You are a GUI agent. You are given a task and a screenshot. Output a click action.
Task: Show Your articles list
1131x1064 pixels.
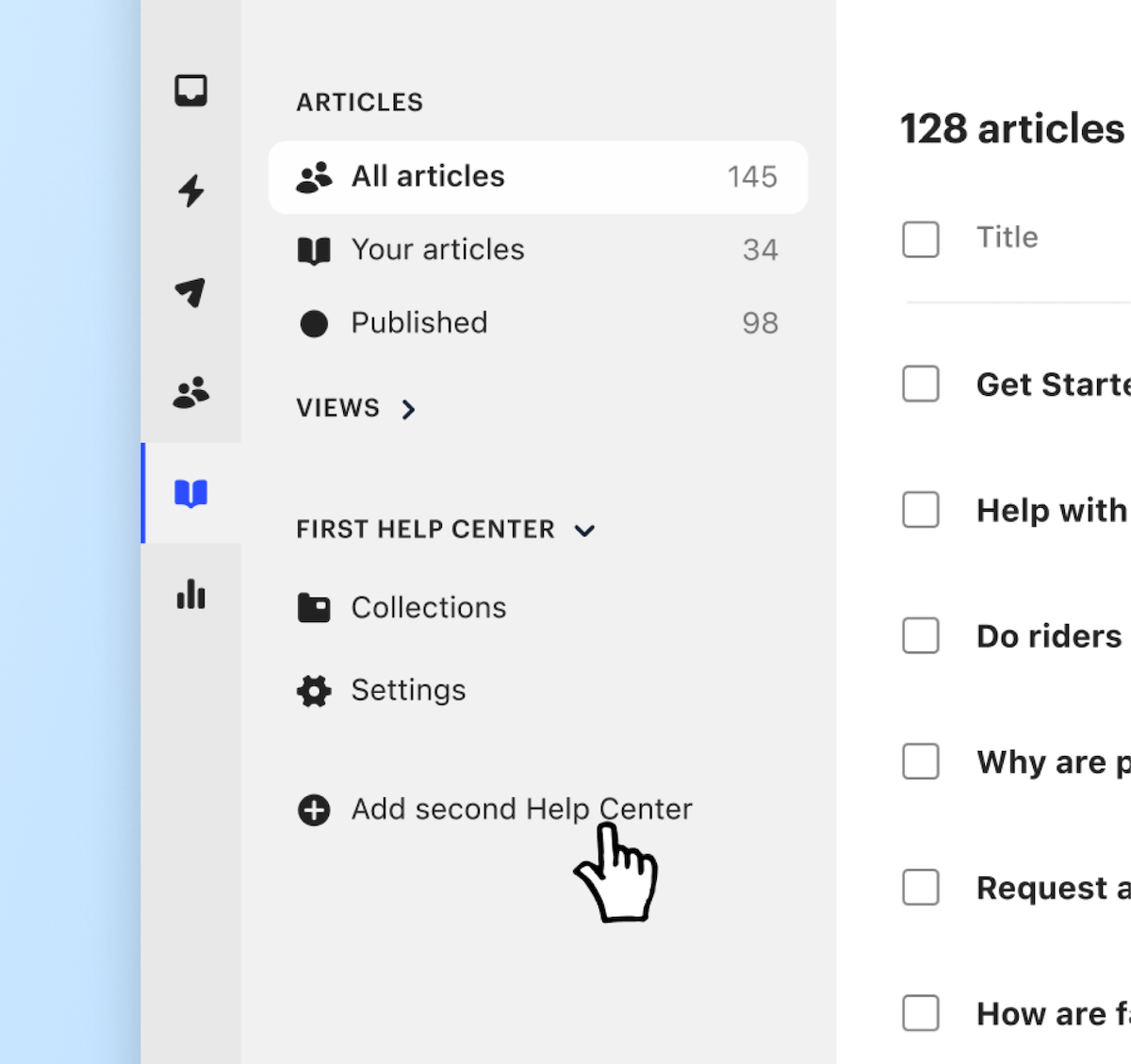coord(437,250)
